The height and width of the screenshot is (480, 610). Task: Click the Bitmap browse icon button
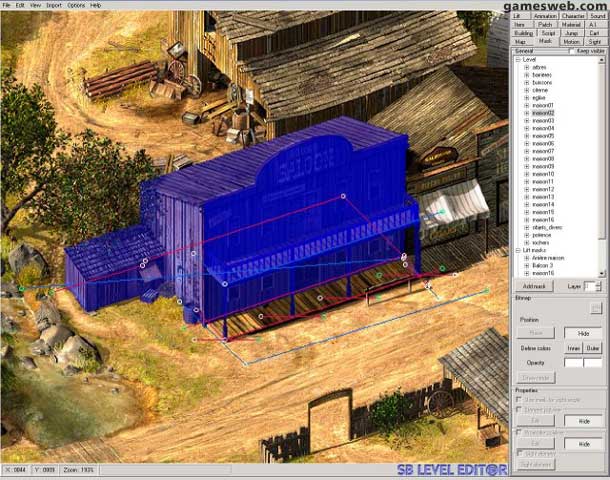pos(596,308)
